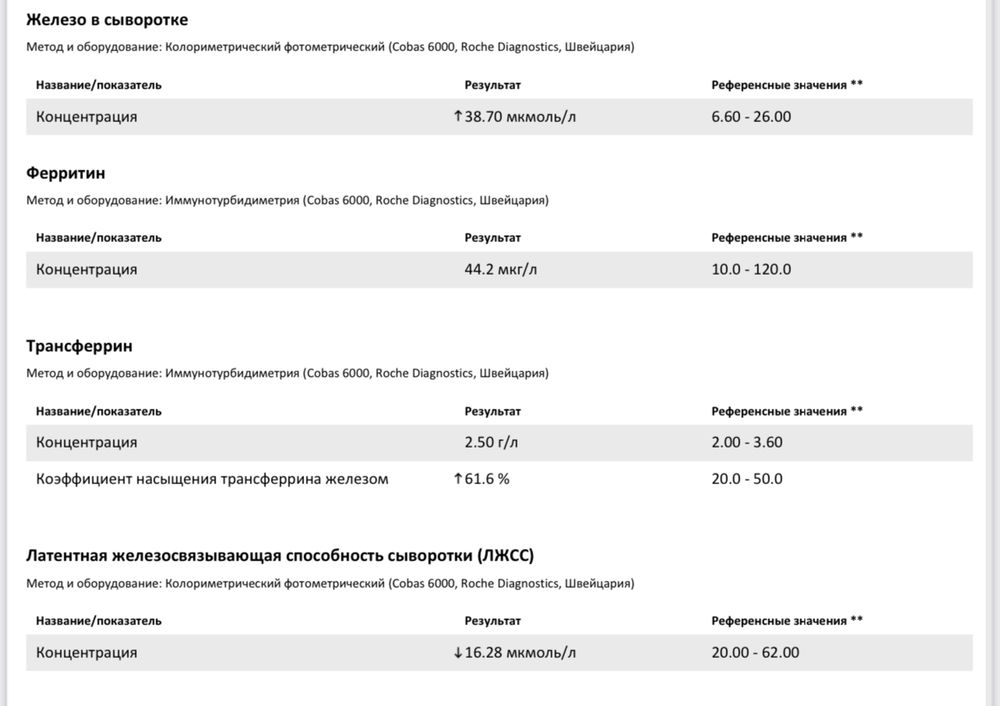Click the reference range 20.00 - 62.00
This screenshot has width=1000, height=706.
click(x=755, y=653)
